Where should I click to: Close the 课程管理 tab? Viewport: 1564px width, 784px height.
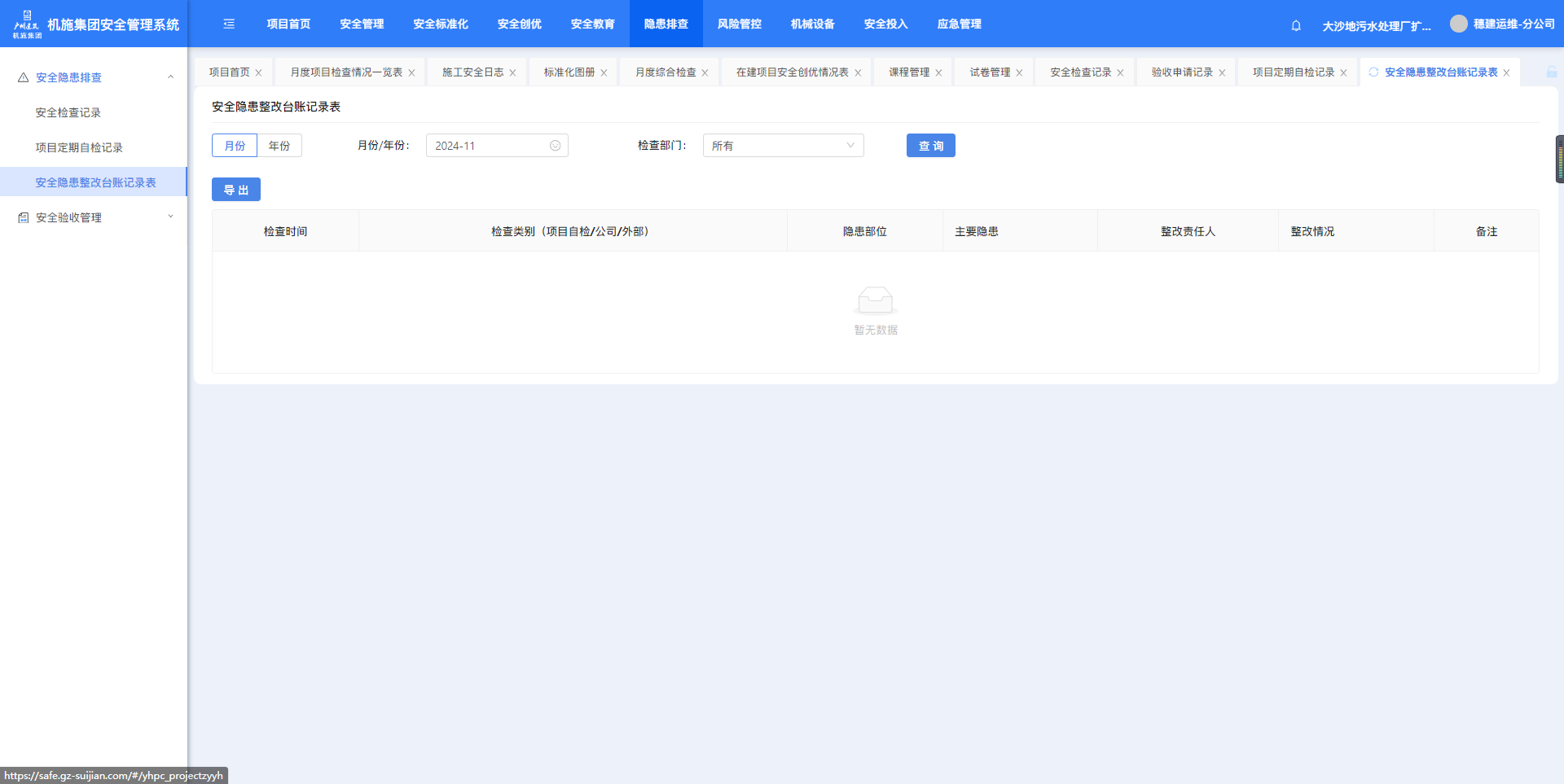pyautogui.click(x=938, y=73)
